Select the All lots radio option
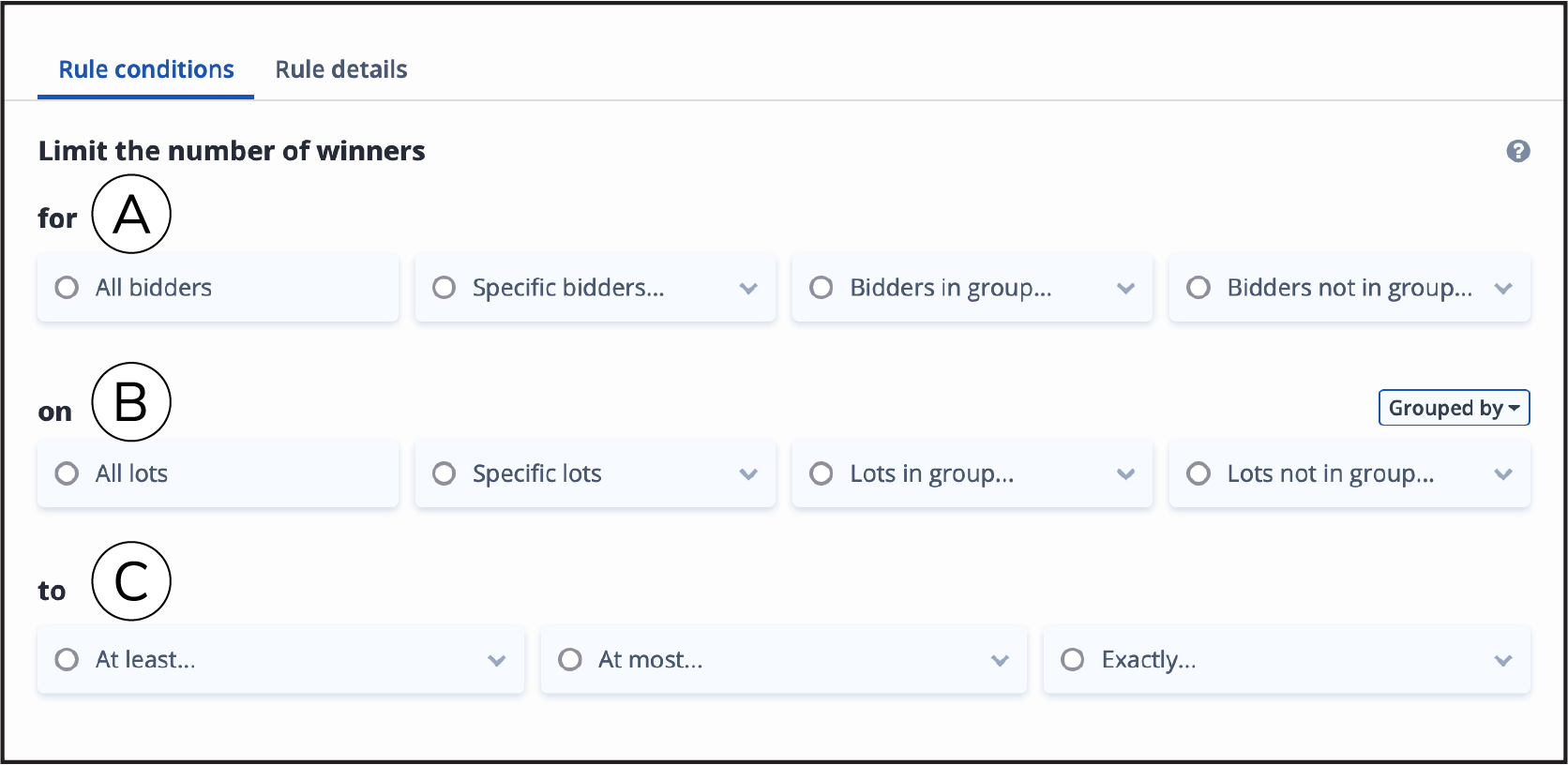The image size is (1568, 765). [x=67, y=473]
